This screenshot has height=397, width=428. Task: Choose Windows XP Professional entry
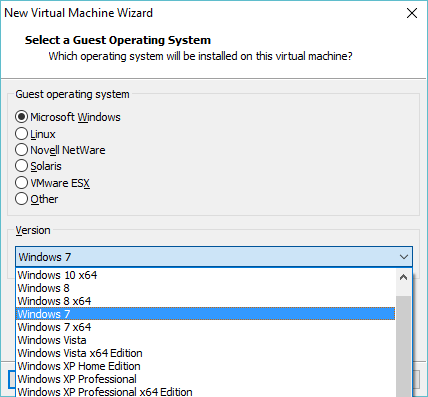(205, 379)
